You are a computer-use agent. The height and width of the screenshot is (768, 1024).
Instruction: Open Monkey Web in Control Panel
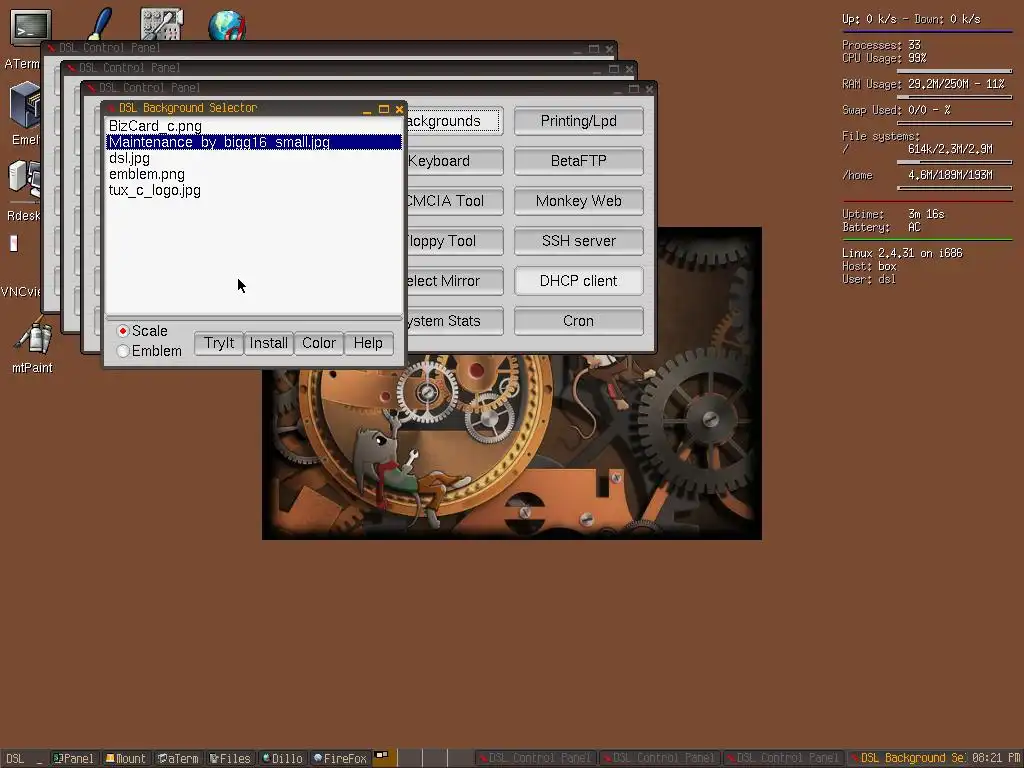[579, 200]
